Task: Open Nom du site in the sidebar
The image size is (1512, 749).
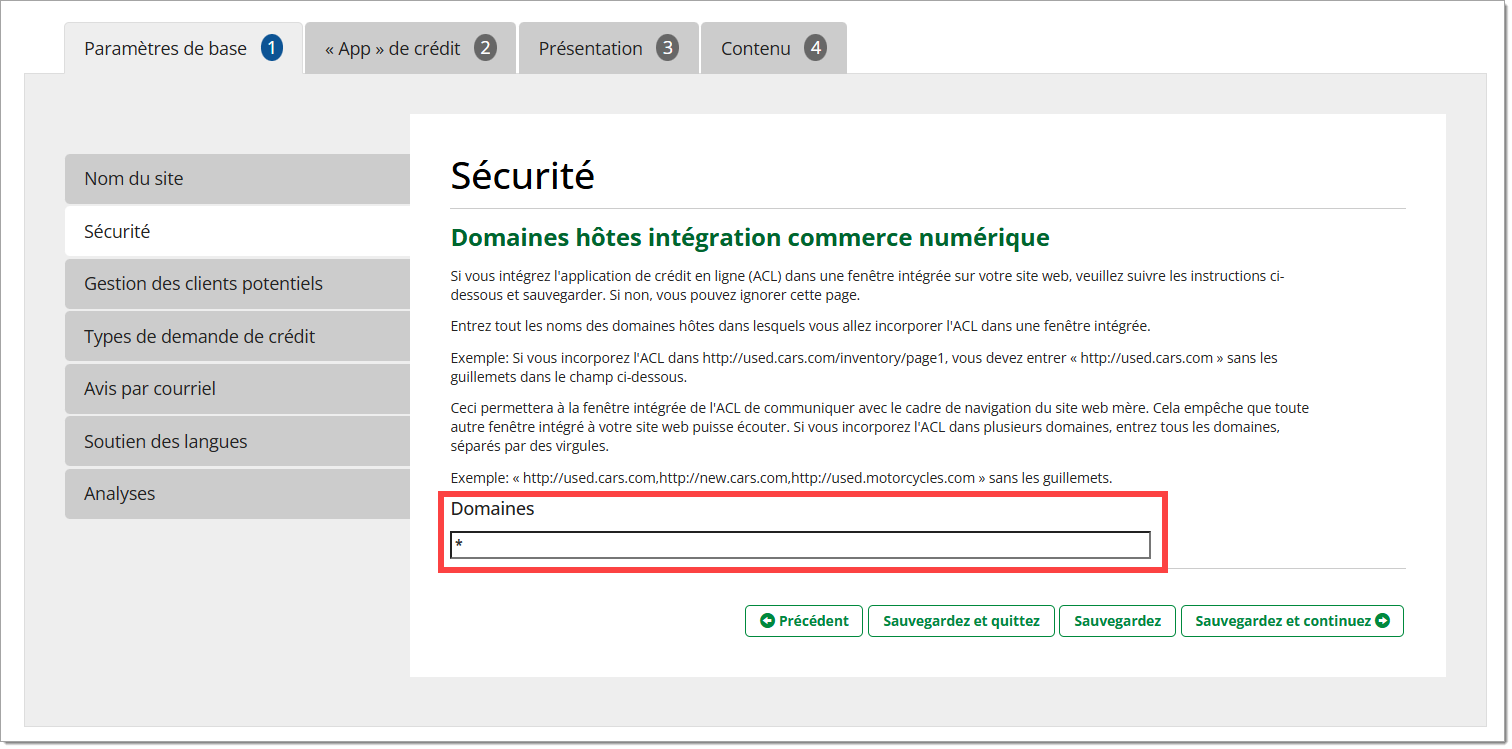Action: tap(237, 179)
